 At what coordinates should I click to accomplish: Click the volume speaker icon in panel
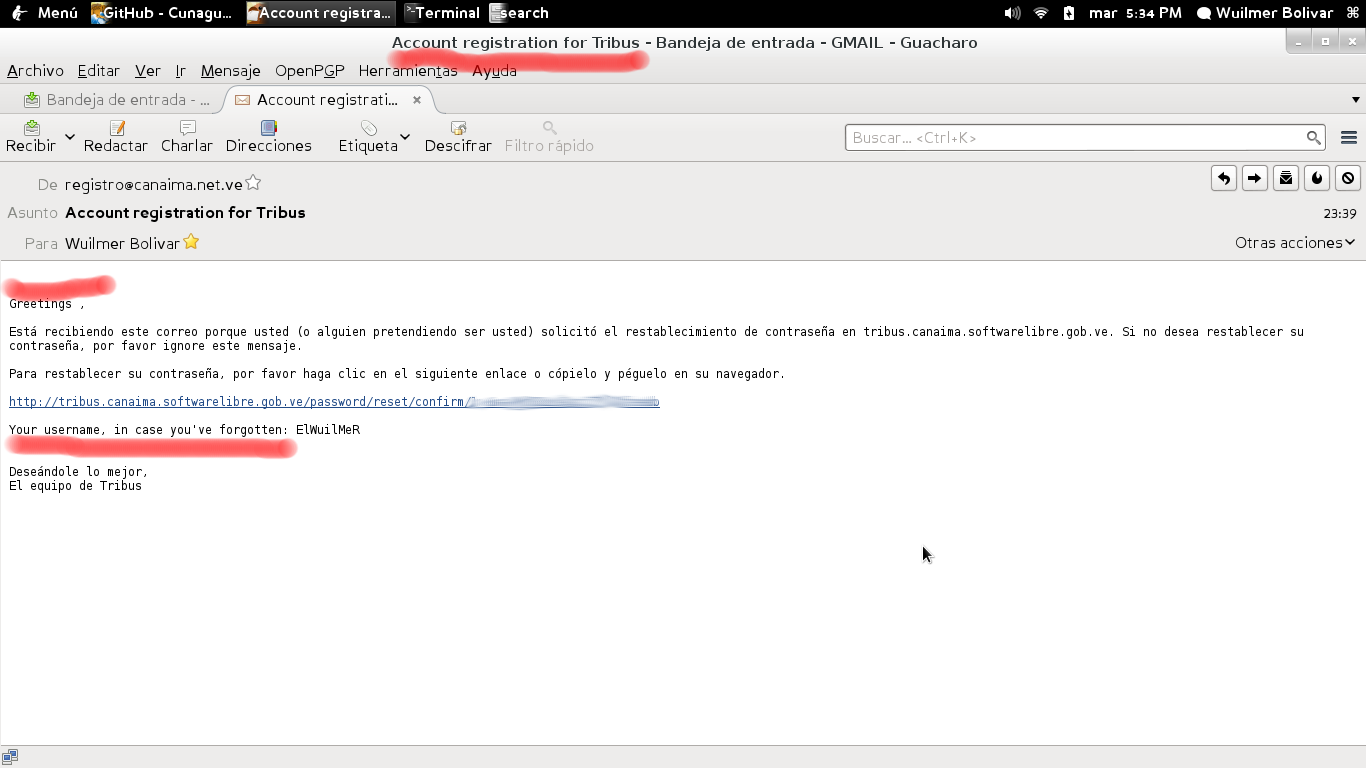point(1012,13)
